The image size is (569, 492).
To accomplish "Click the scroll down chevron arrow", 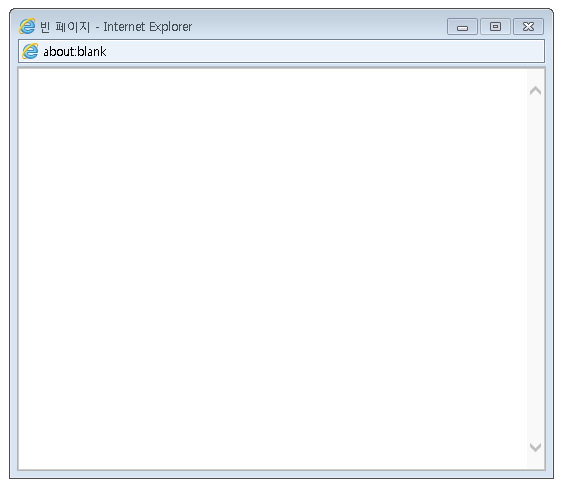I will (x=535, y=447).
